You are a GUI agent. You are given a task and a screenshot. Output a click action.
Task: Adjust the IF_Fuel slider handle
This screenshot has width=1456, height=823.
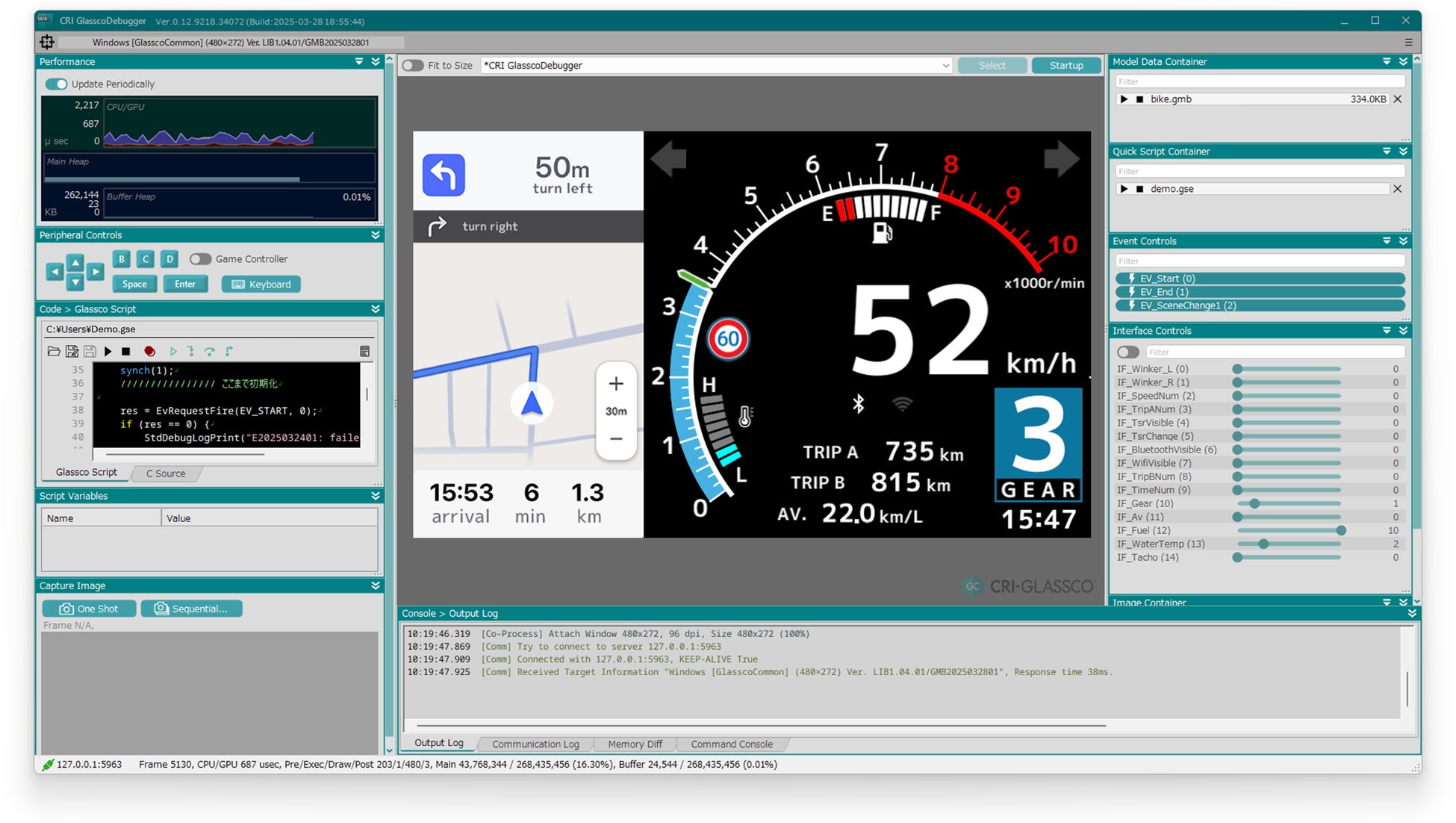coord(1341,530)
